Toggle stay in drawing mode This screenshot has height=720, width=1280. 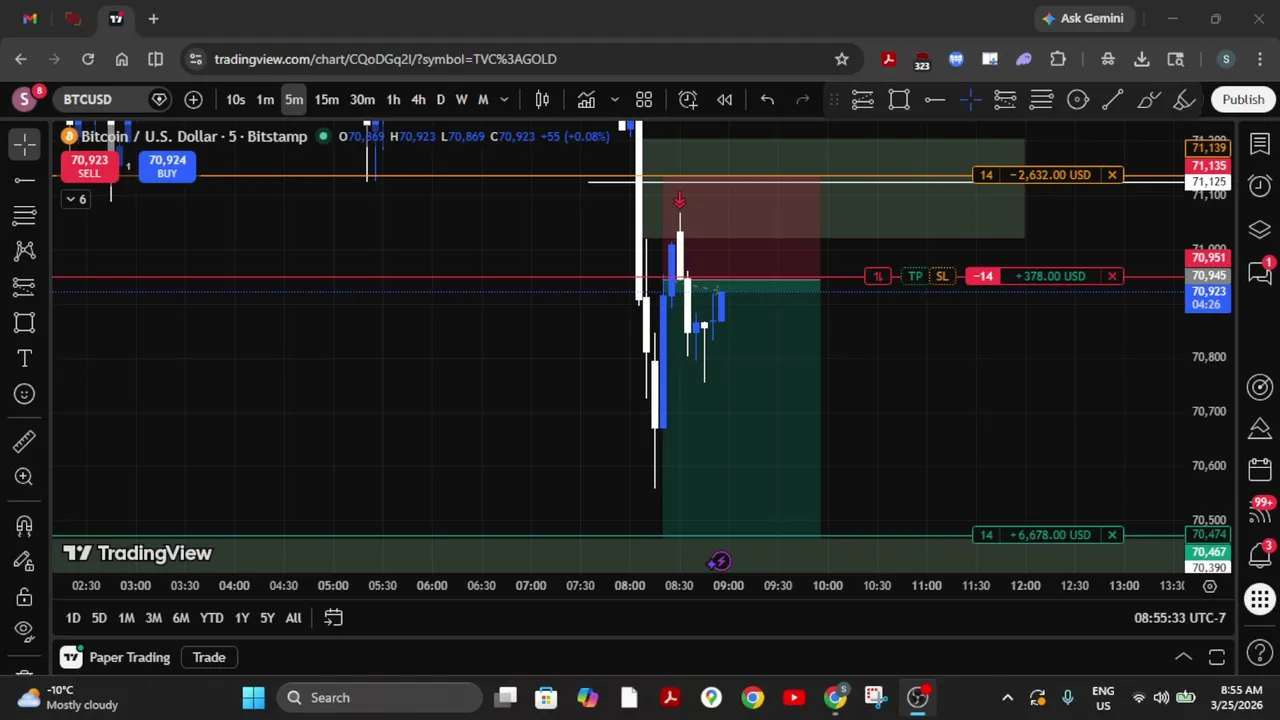coord(25,561)
